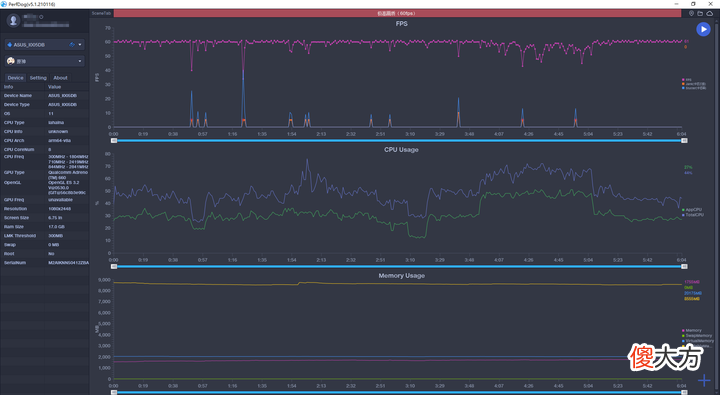Click the Info column header
720x395 pixels.
click(x=8, y=87)
